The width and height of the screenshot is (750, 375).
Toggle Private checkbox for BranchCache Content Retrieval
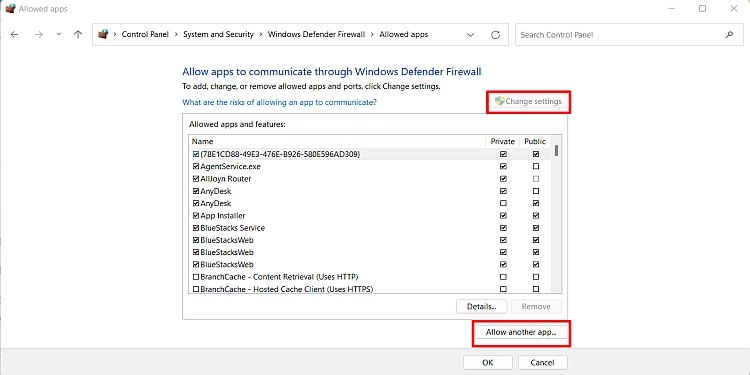pos(503,277)
